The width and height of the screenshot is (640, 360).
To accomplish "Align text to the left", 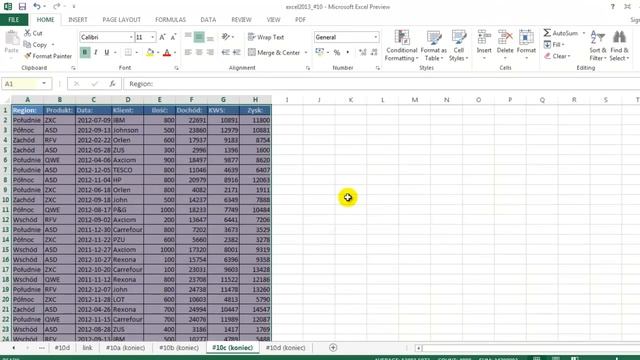I will point(188,52).
